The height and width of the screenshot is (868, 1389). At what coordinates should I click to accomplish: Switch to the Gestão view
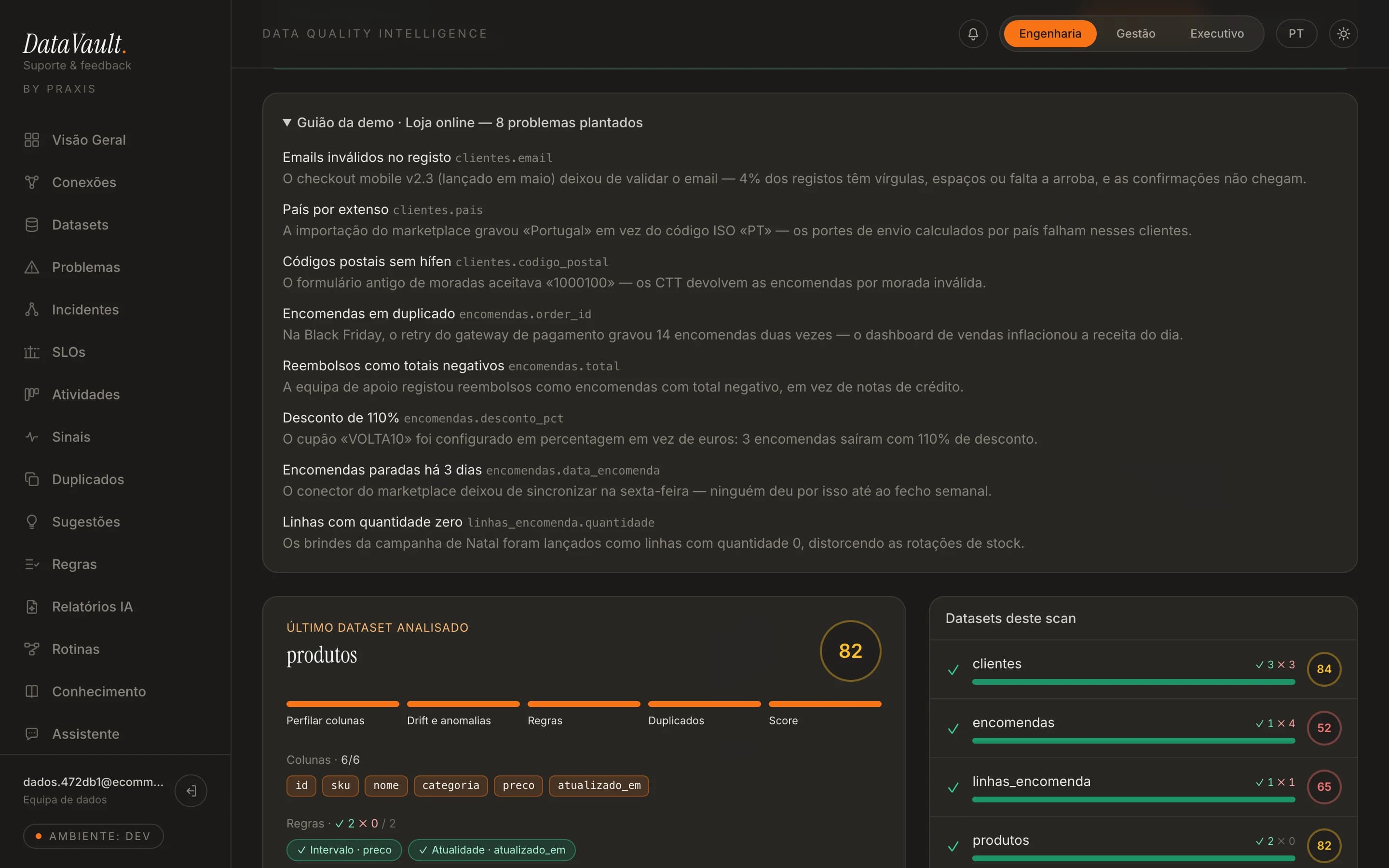[1135, 34]
